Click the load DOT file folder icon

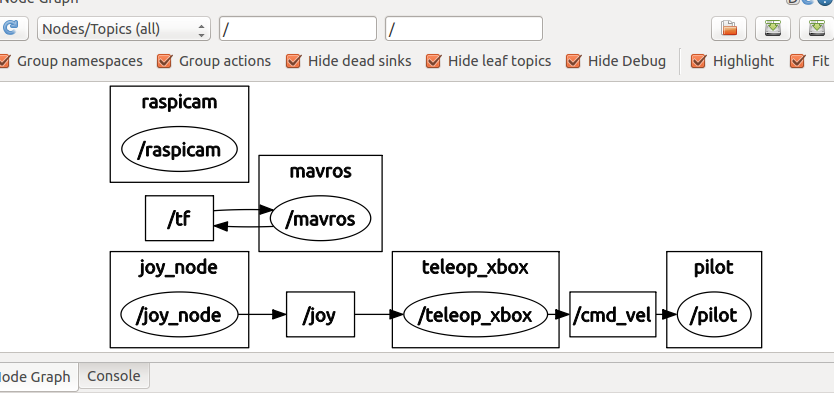[729, 28]
